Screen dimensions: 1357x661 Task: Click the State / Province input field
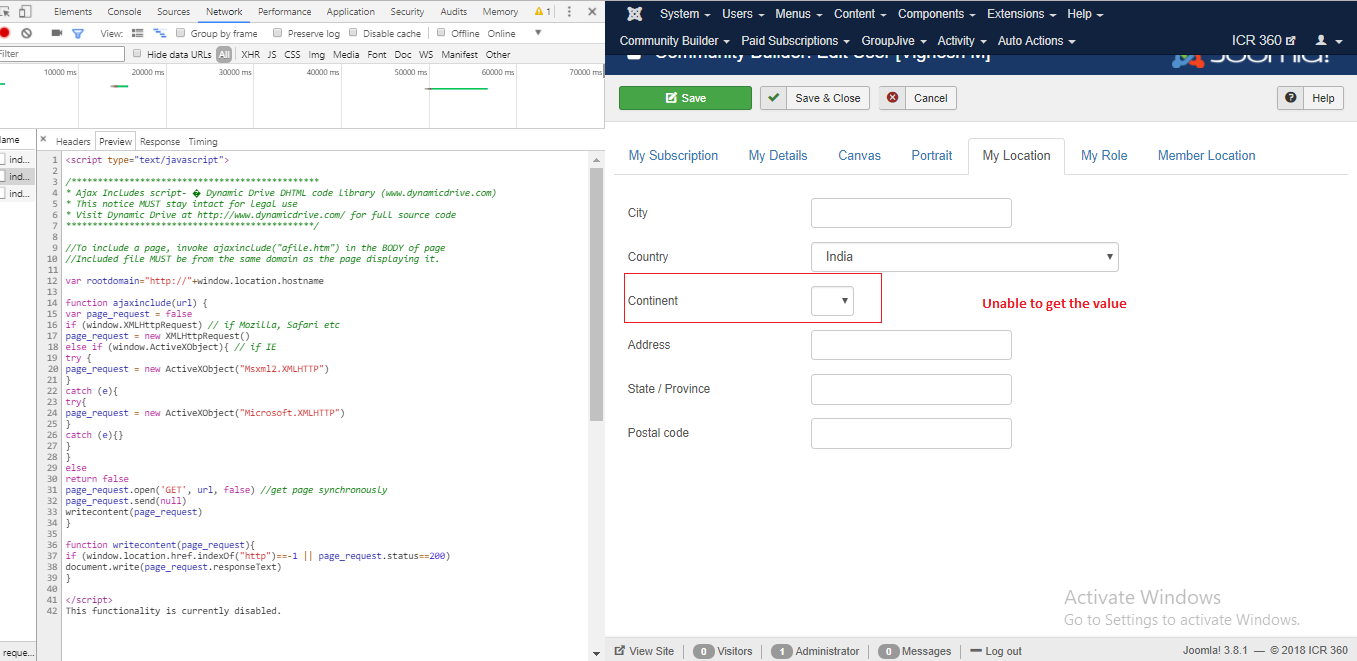tap(911, 389)
